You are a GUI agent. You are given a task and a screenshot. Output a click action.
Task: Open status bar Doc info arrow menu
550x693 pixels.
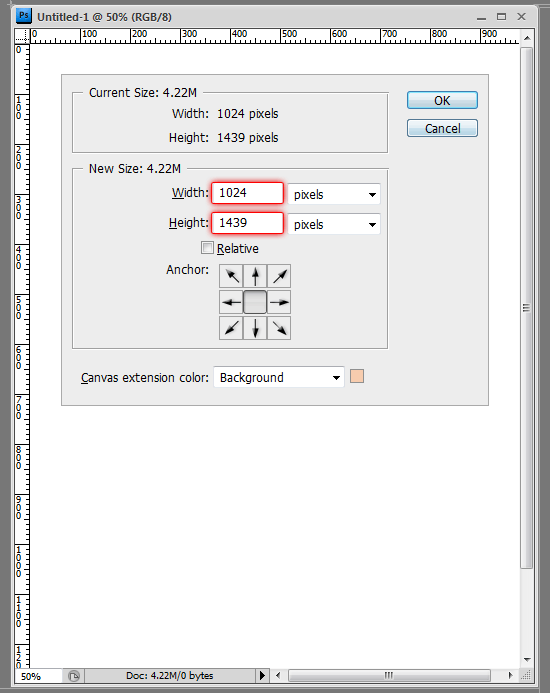pos(262,675)
